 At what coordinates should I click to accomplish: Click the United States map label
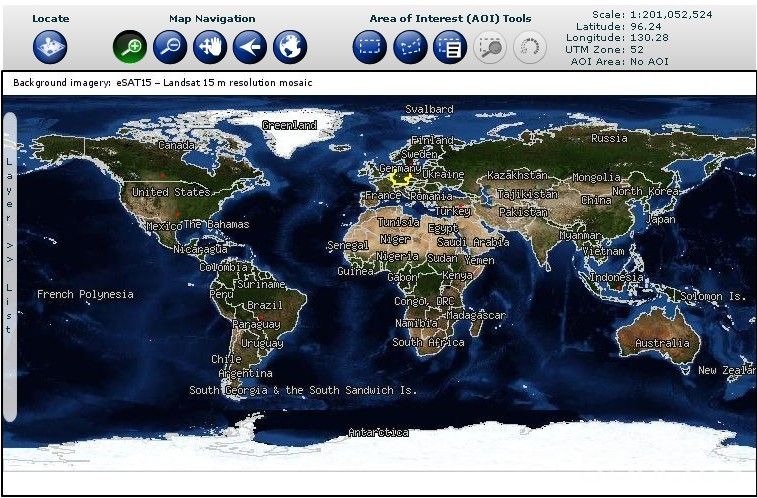click(x=171, y=192)
